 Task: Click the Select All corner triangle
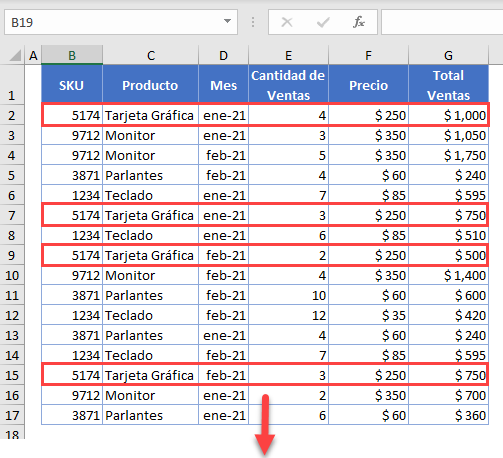coord(14,55)
